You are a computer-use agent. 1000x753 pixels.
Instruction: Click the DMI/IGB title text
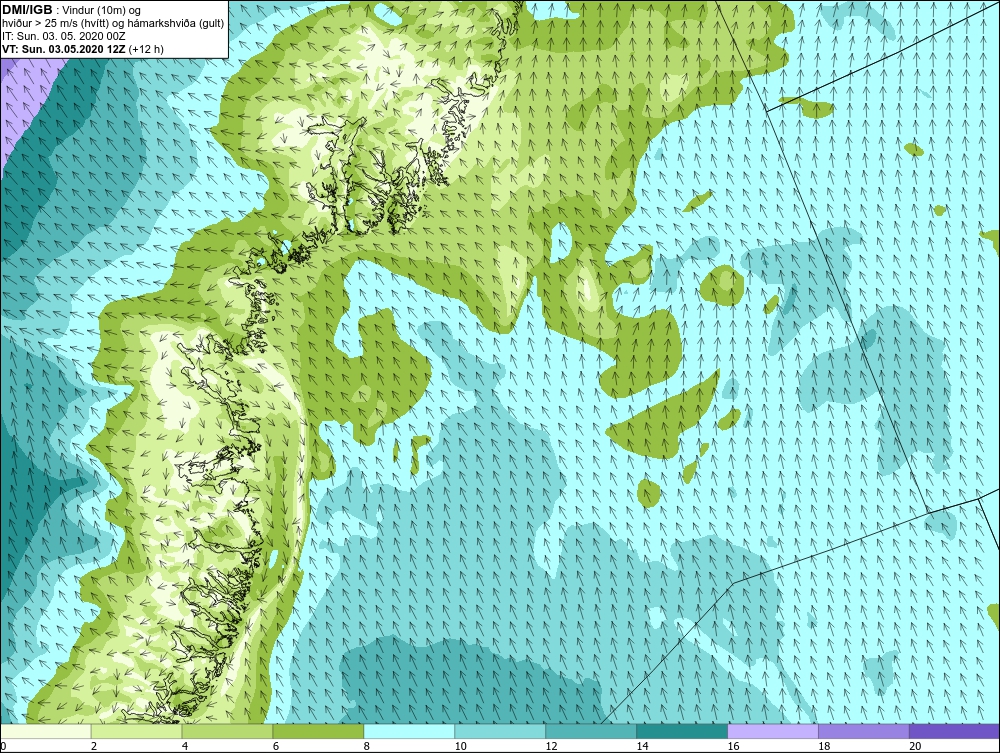[x=27, y=10]
